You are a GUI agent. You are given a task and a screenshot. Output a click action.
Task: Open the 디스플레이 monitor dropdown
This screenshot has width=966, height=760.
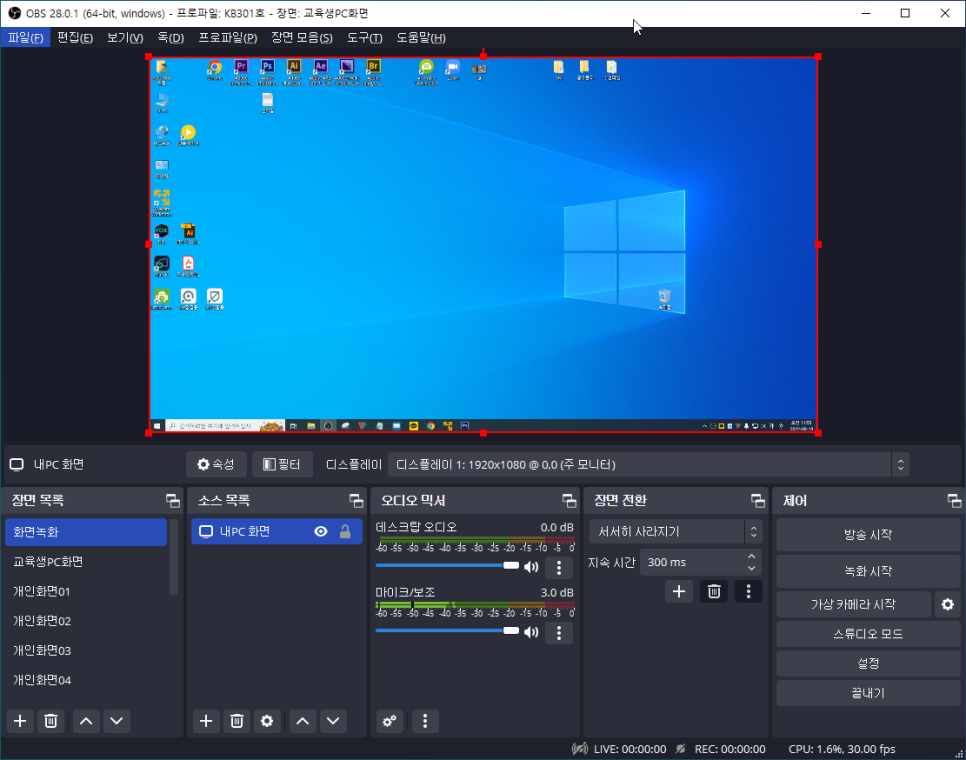click(648, 464)
